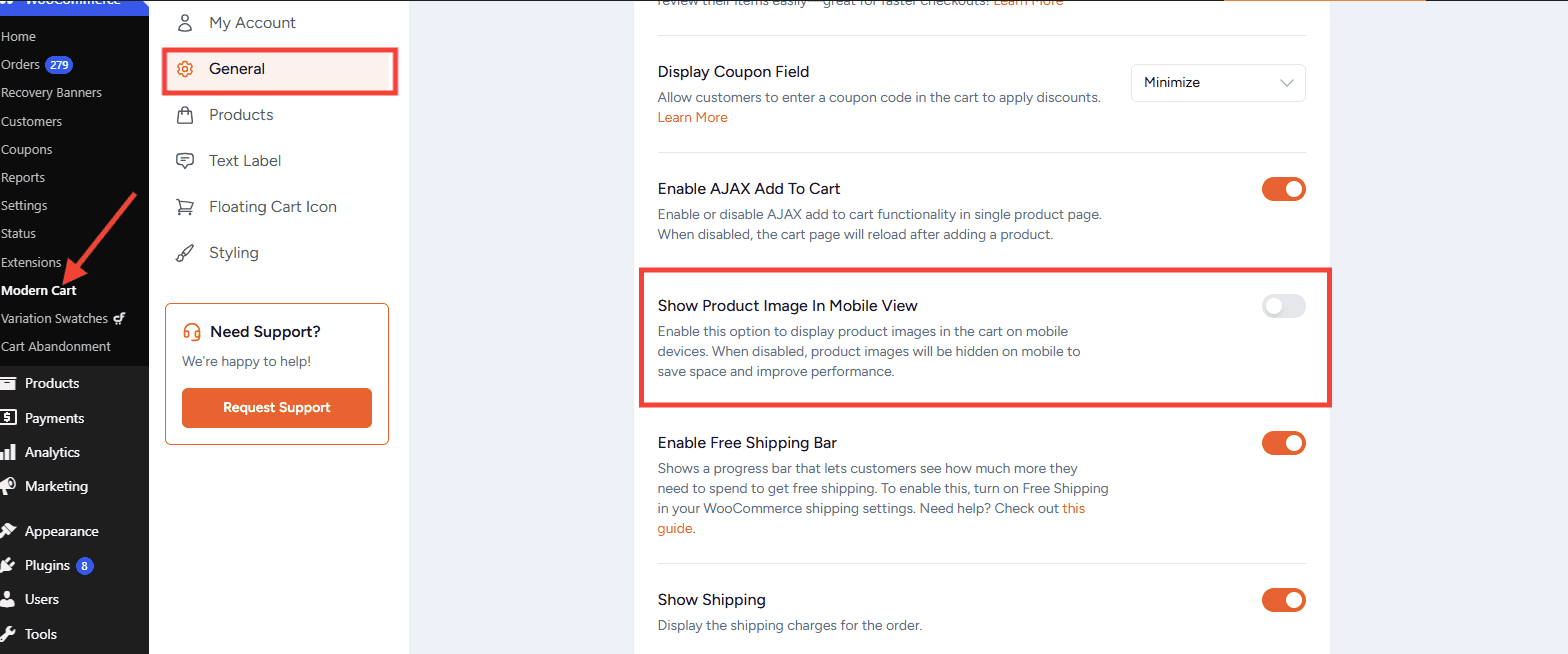Screen dimensions: 1568x654
Task: Click the Styling brush icon
Action: (185, 253)
